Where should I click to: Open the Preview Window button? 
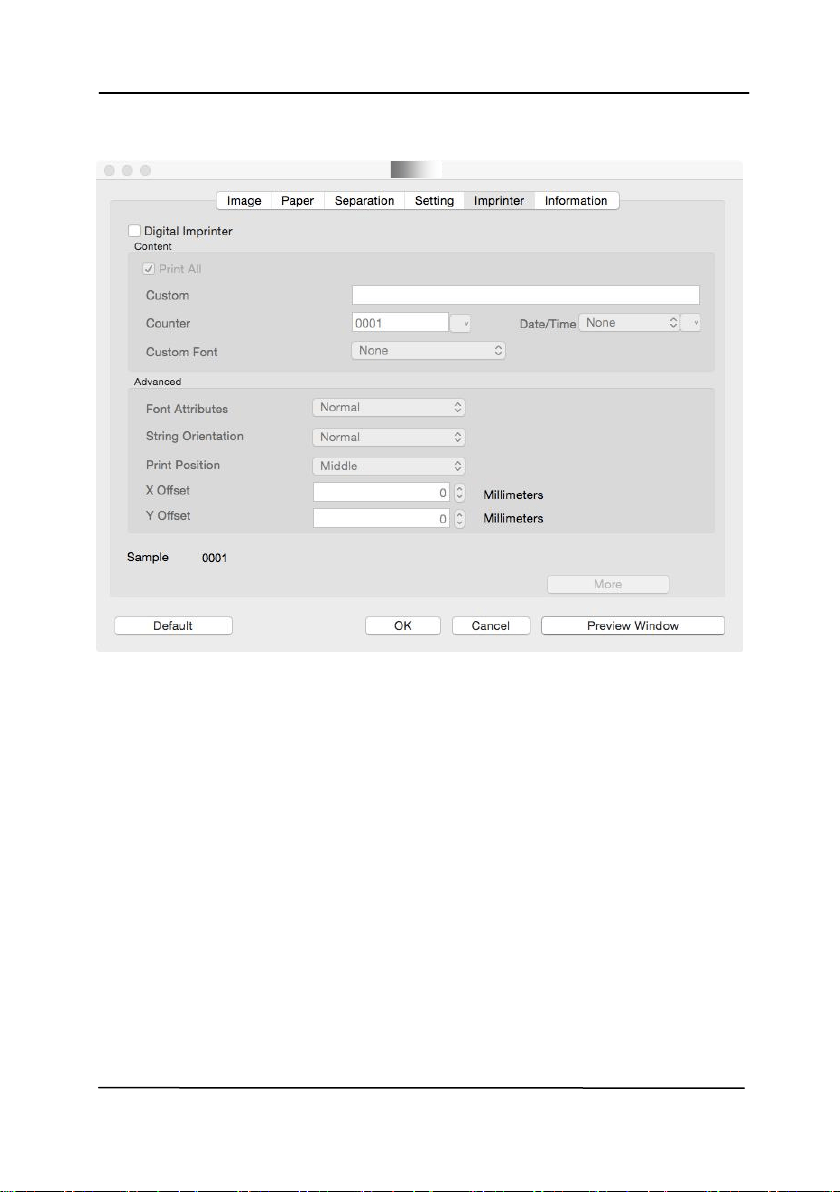[632, 626]
